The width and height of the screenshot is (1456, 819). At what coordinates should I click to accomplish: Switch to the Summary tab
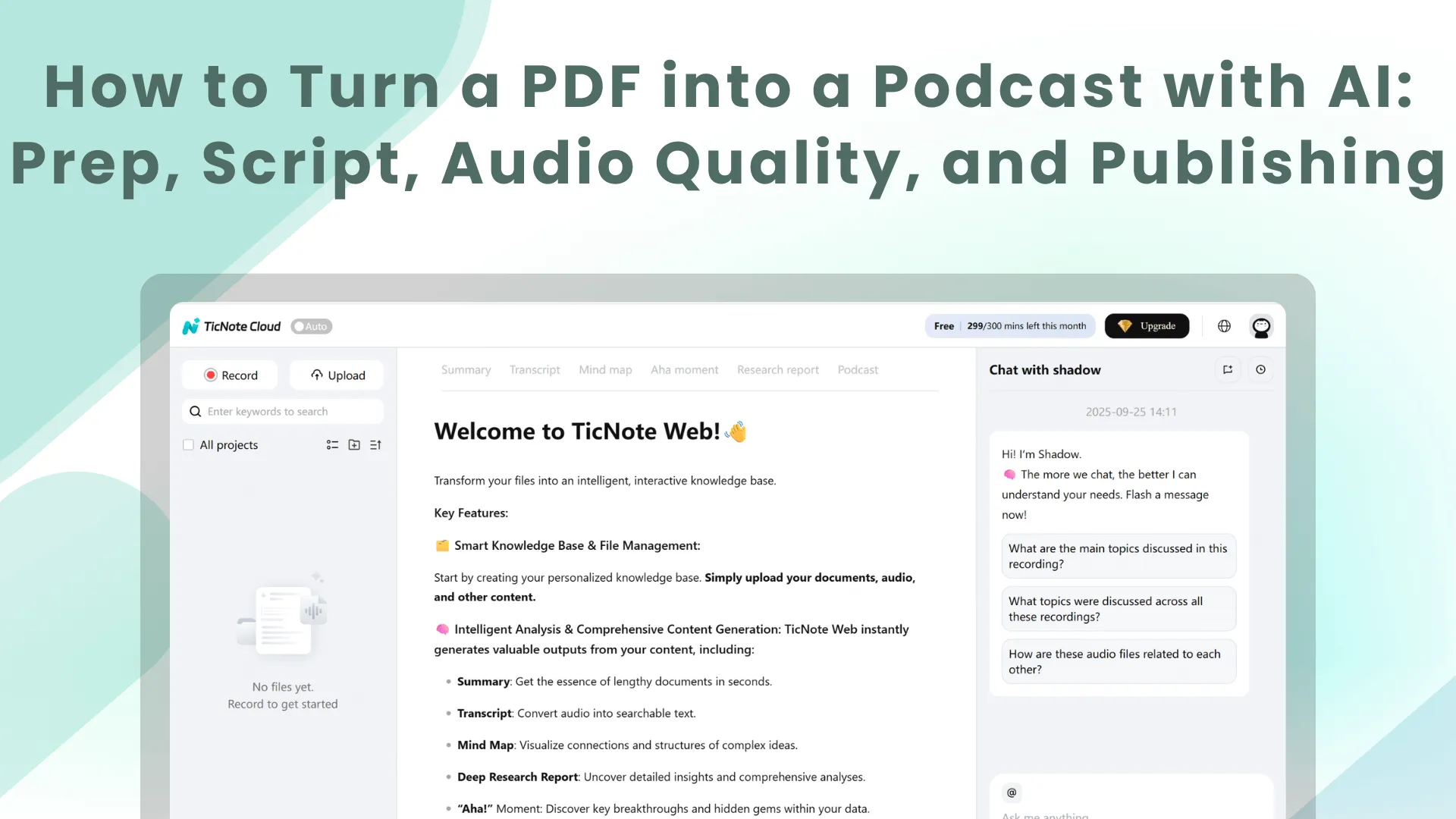pyautogui.click(x=466, y=370)
